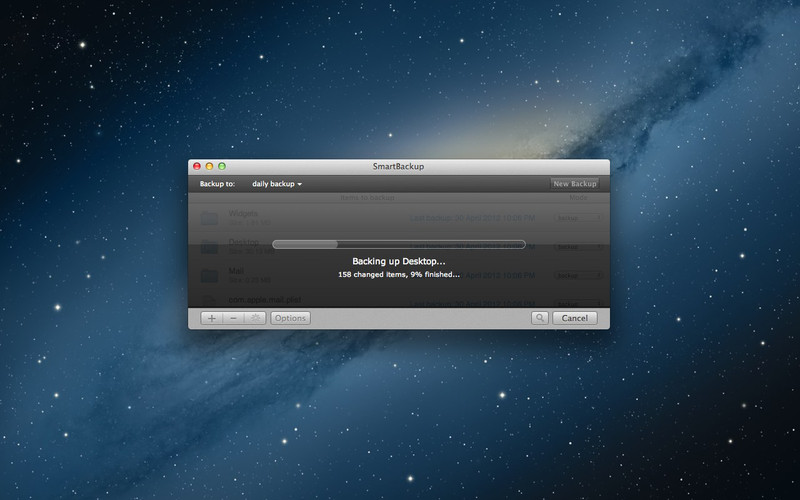Screen dimensions: 800x500
Task: Click the "Items to backup" column header
Action: 367,197
